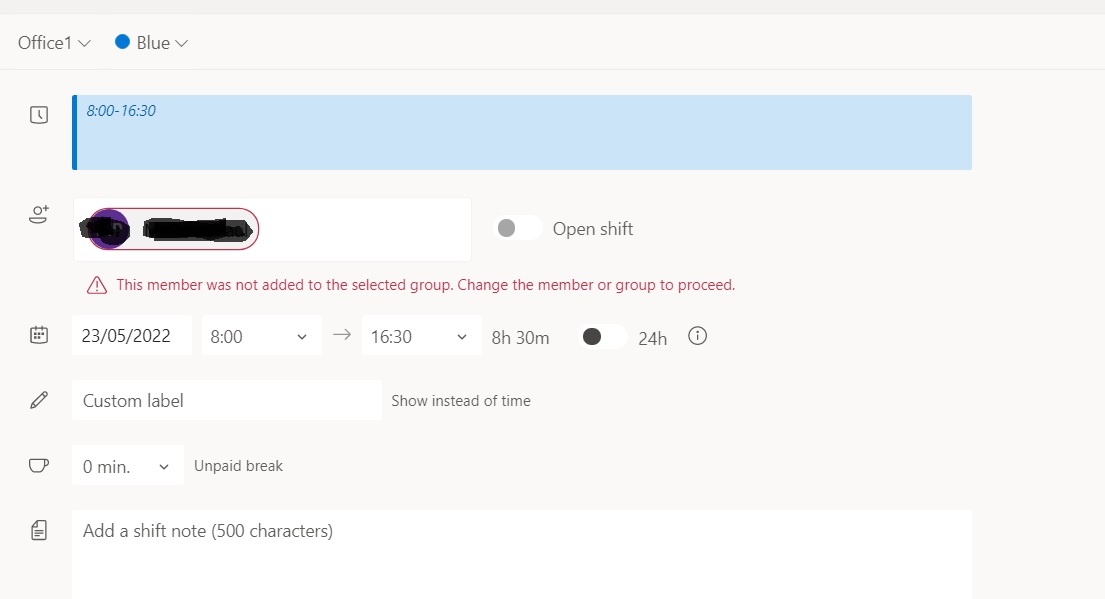Screen dimensions: 1105x599
Task: Click the pencil icon for custom label
Action: coord(39,400)
